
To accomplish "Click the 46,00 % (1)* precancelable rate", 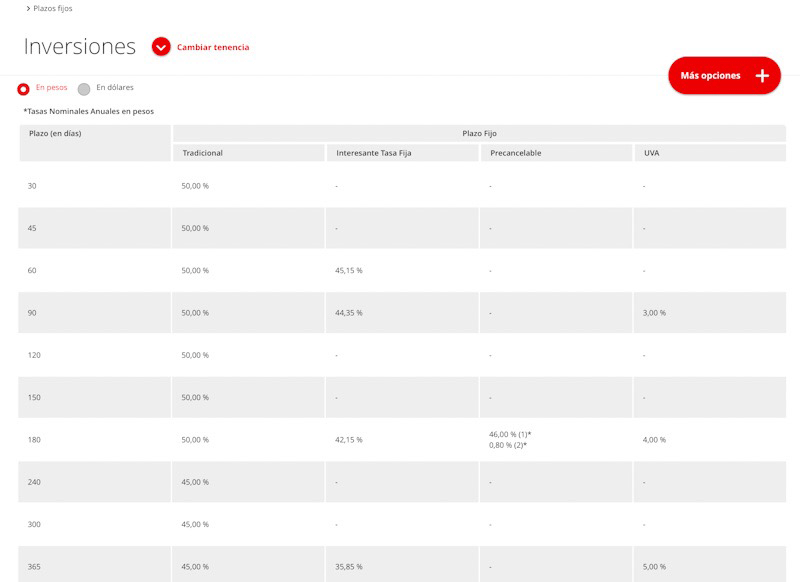I will 510,434.
